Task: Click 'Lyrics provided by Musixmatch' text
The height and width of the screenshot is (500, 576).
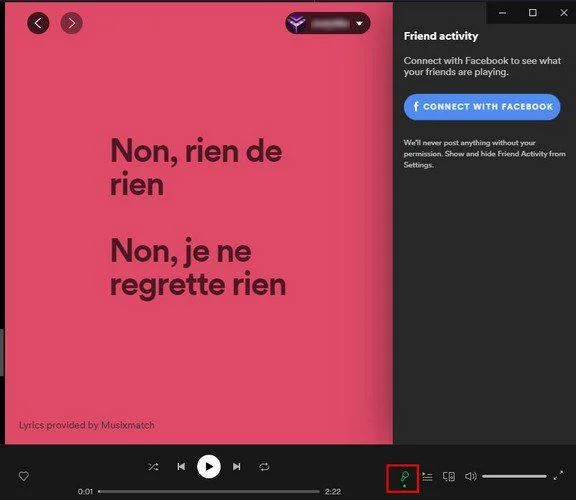Action: pos(87,425)
